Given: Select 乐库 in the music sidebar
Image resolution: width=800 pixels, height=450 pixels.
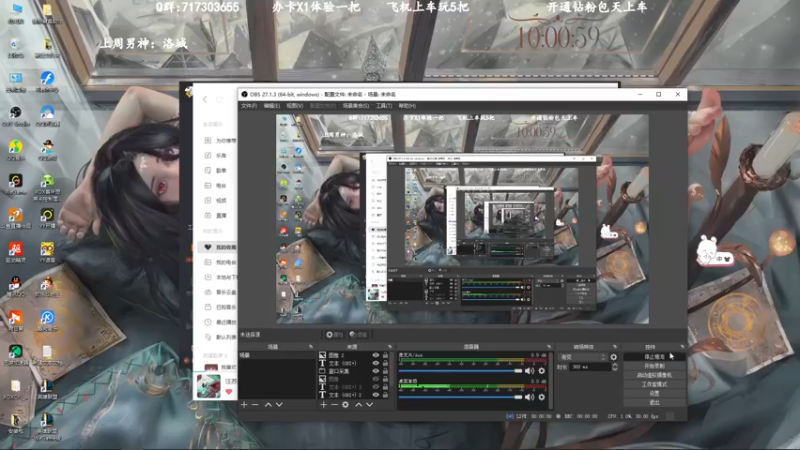Looking at the screenshot, I should pyautogui.click(x=215, y=155).
